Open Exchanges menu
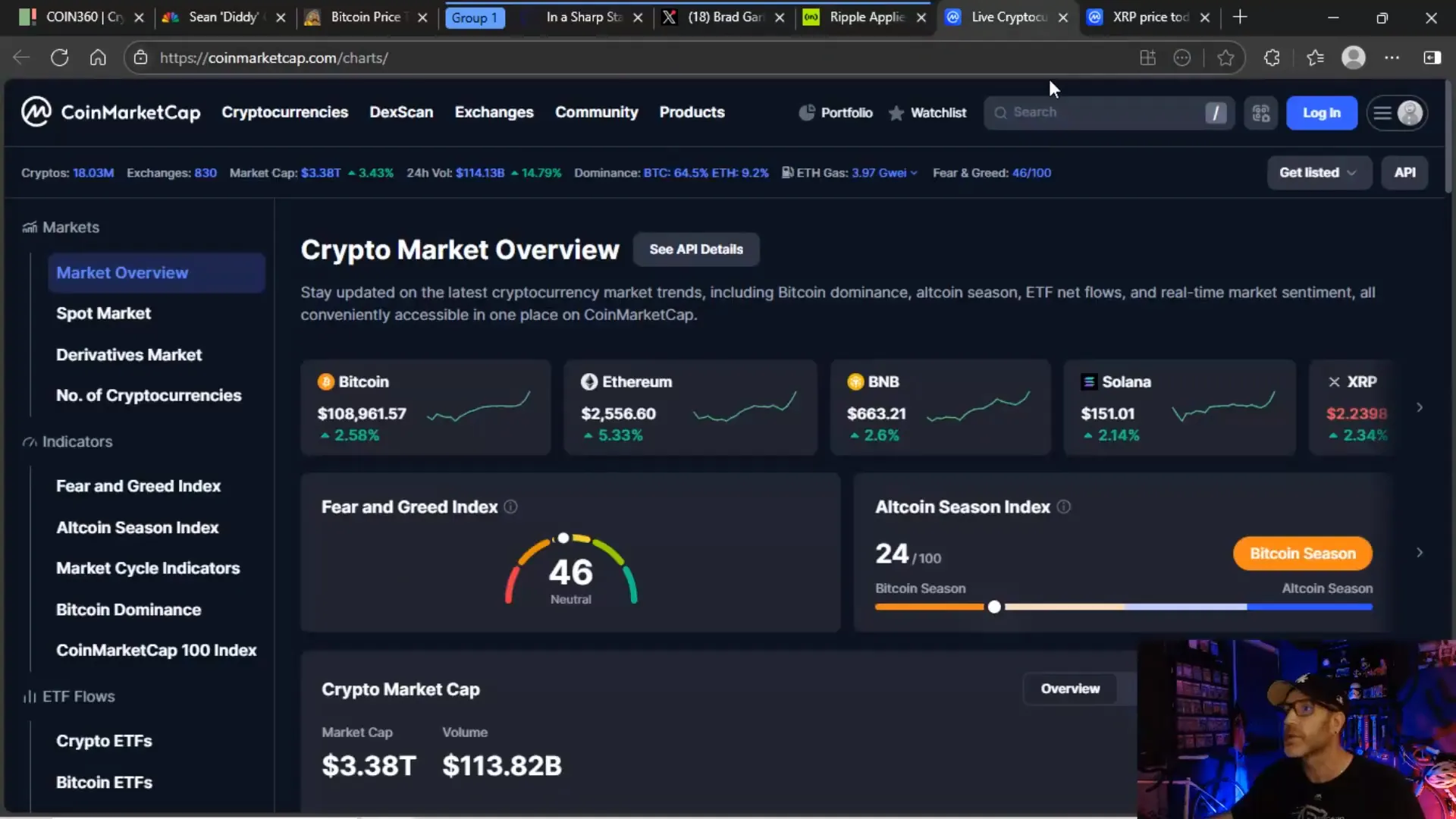The width and height of the screenshot is (1456, 819). click(x=494, y=112)
